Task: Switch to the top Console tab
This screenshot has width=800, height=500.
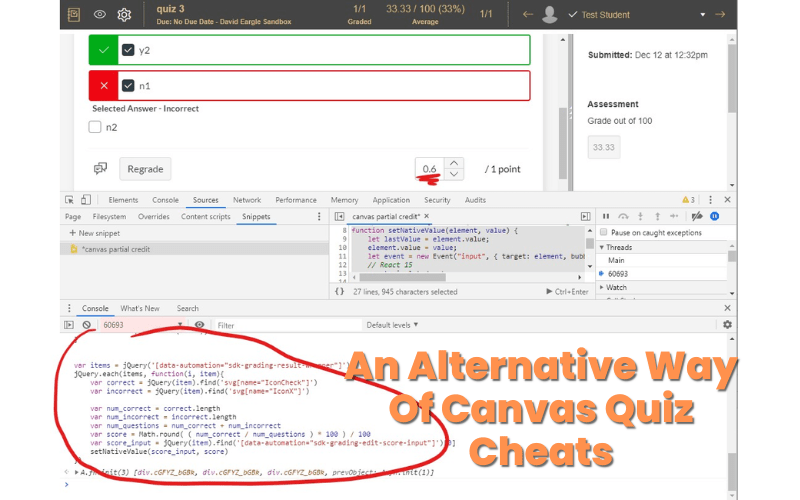Action: (165, 200)
